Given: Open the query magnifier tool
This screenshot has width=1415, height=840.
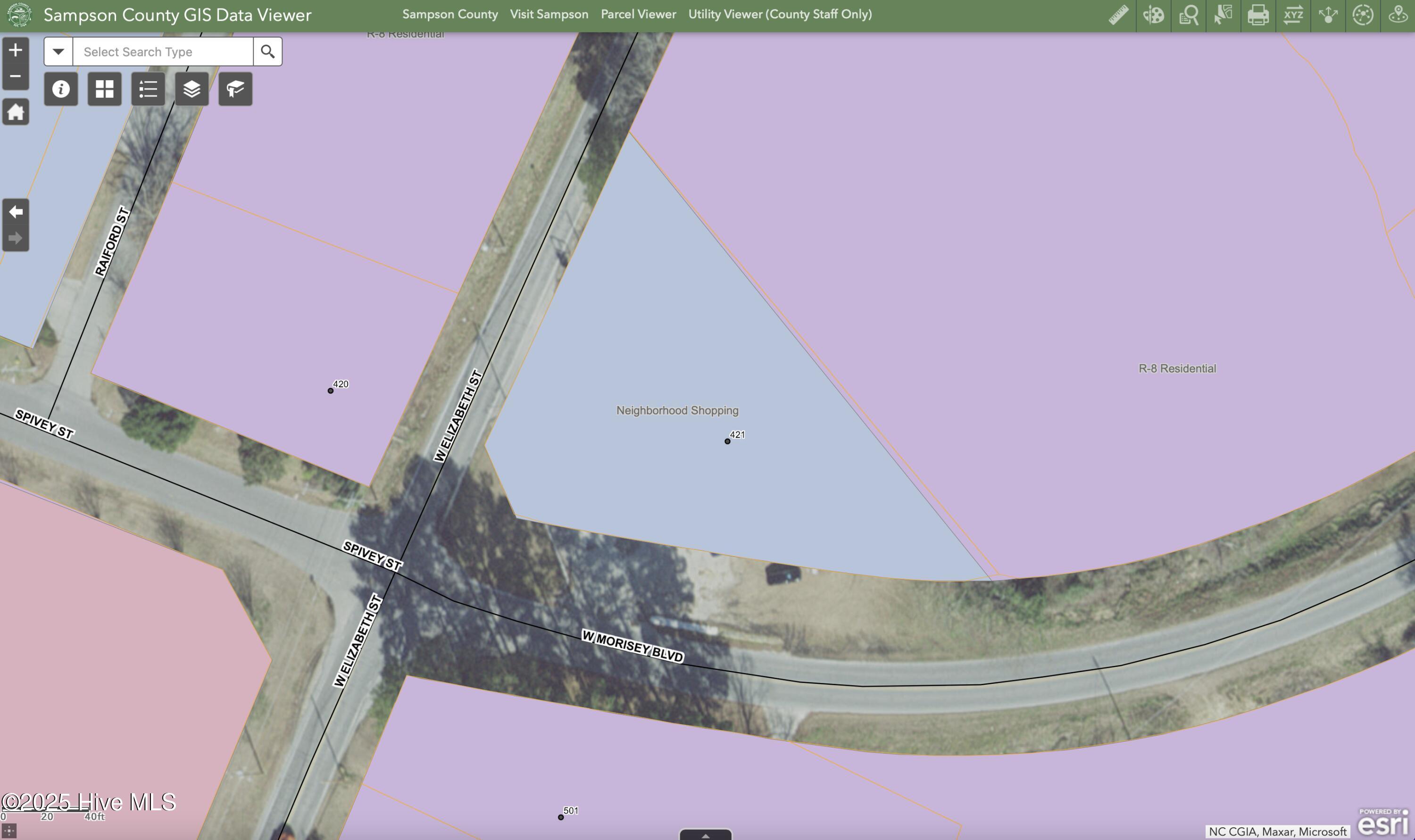Looking at the screenshot, I should (1188, 15).
